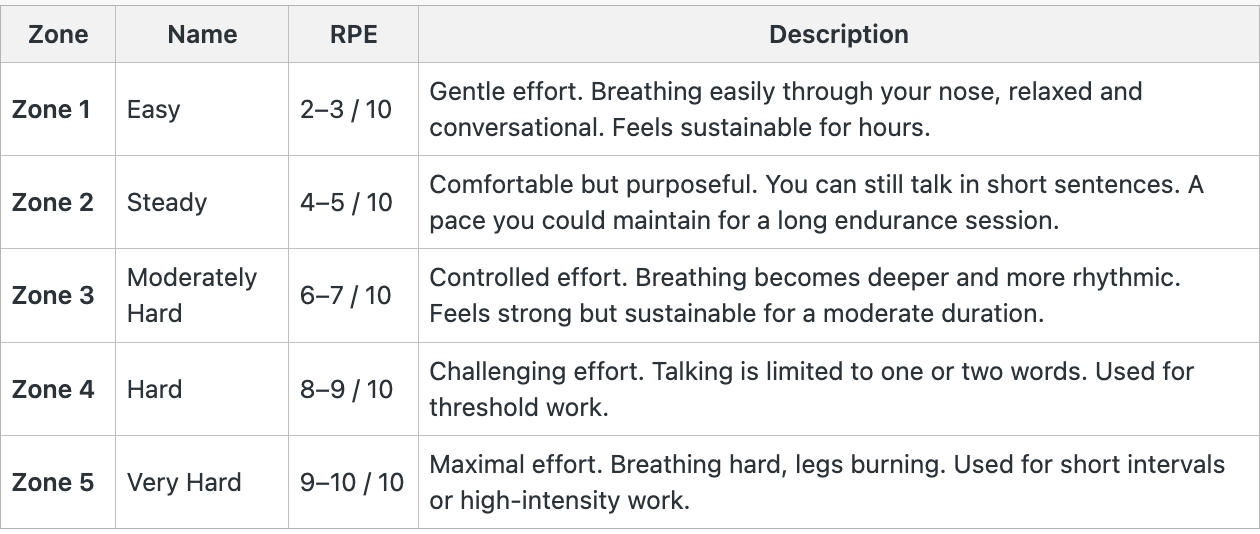Click the Moderately Hard name cell
This screenshot has width=1260, height=534.
point(191,296)
